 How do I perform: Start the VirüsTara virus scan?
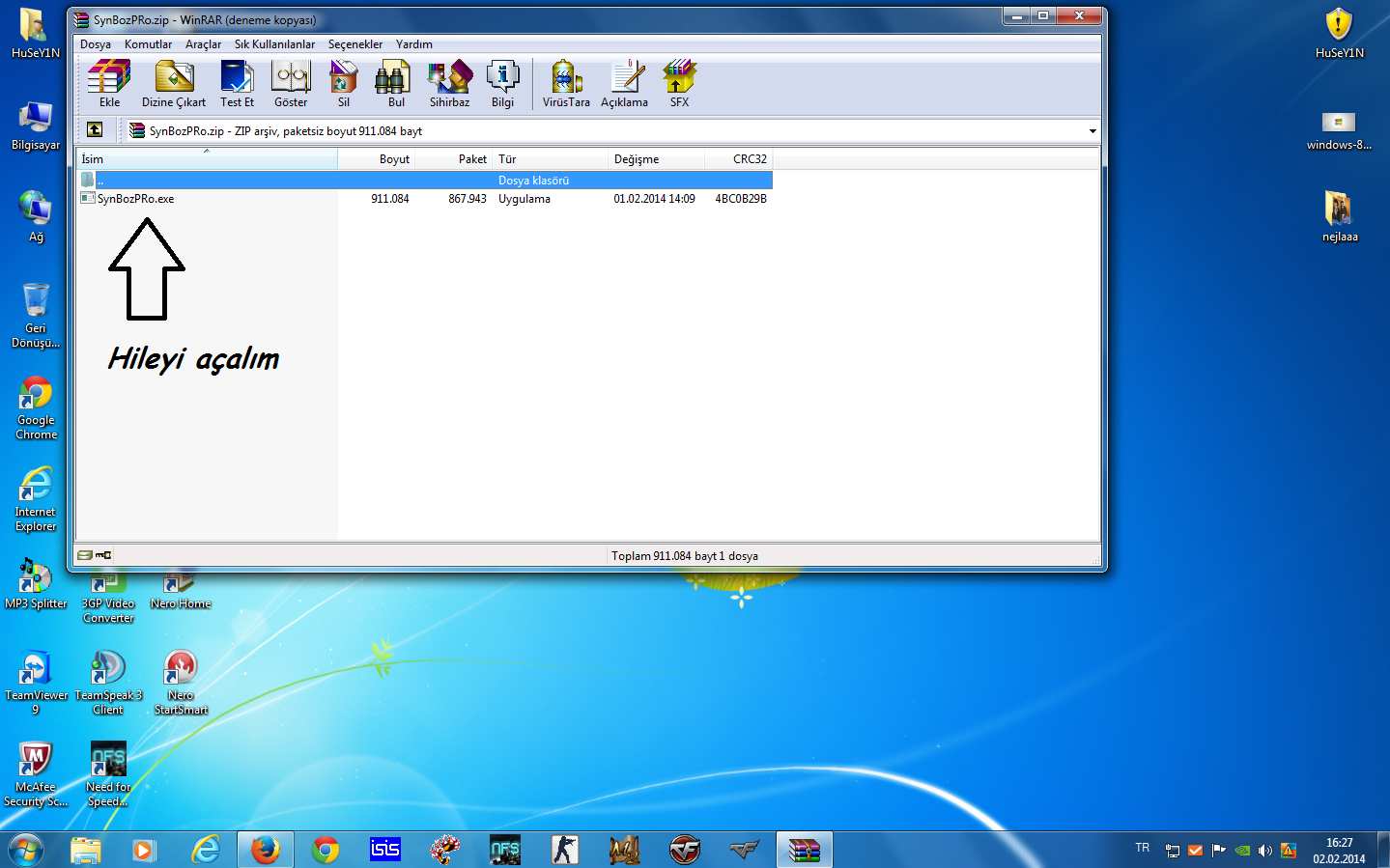point(566,84)
